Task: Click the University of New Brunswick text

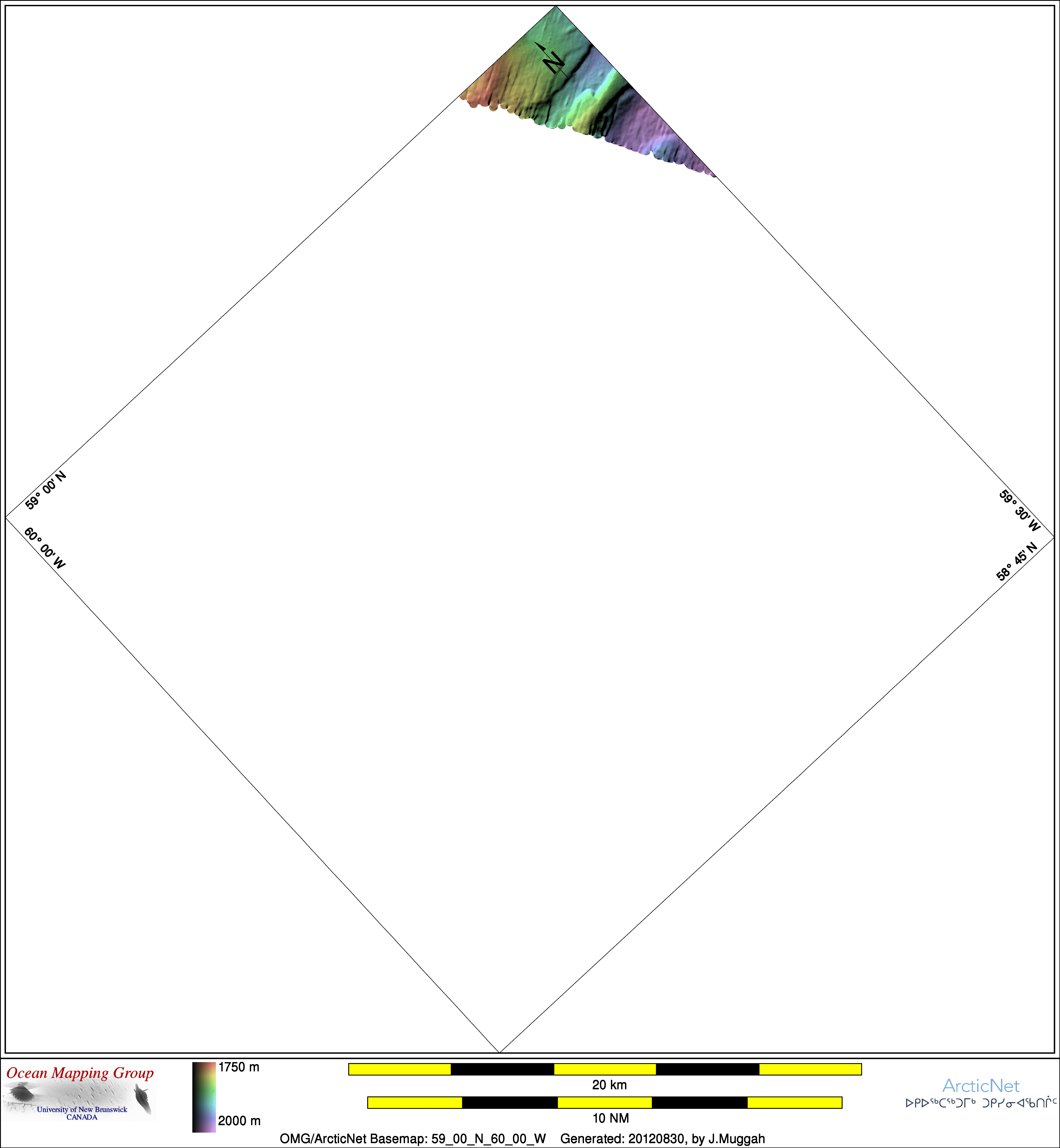Action: pos(82,1110)
